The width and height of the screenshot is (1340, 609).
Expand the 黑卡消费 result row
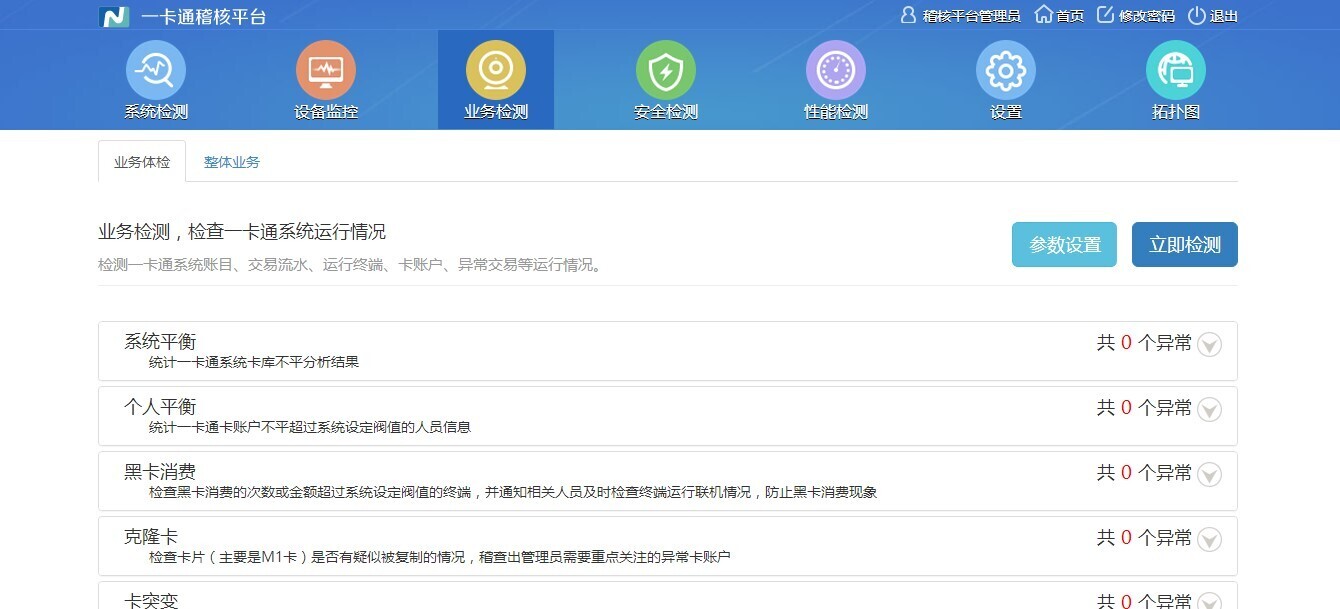1209,474
